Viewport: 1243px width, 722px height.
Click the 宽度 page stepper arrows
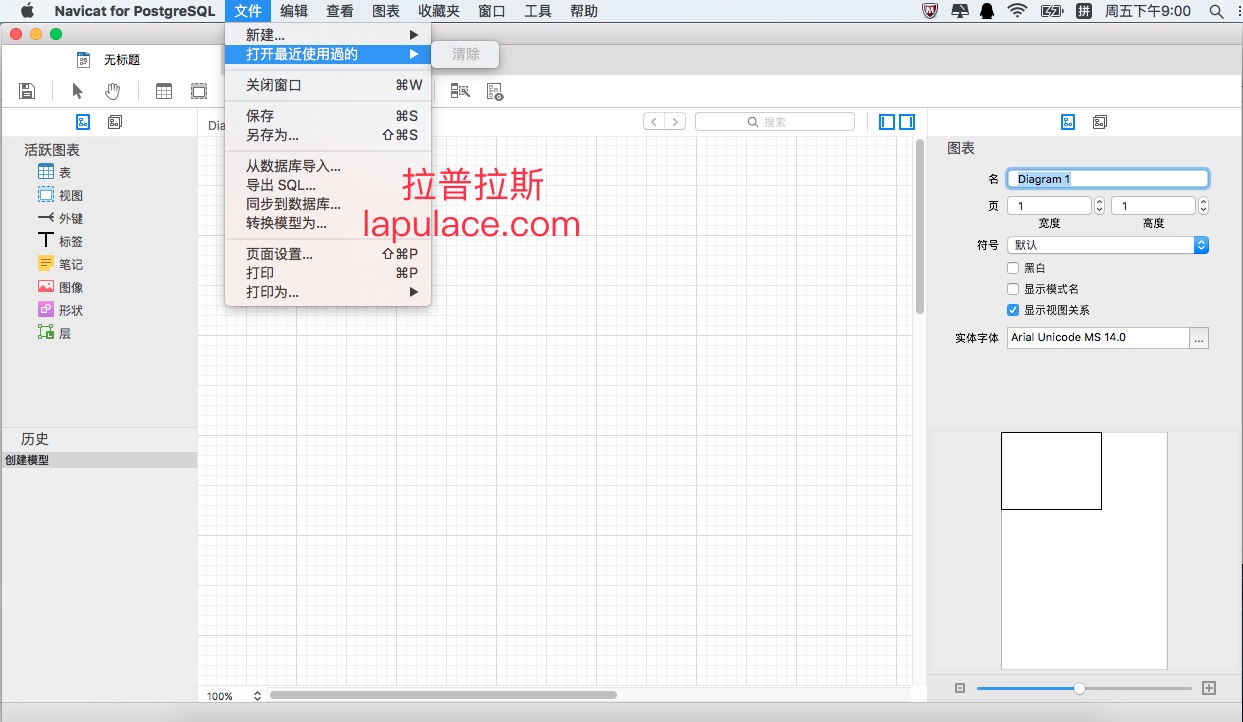[x=1100, y=206]
